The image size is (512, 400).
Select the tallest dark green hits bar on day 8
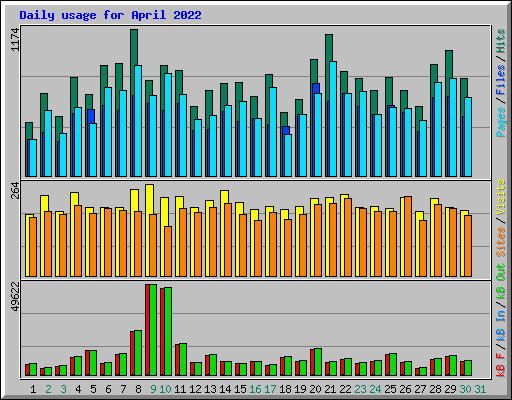134,47
